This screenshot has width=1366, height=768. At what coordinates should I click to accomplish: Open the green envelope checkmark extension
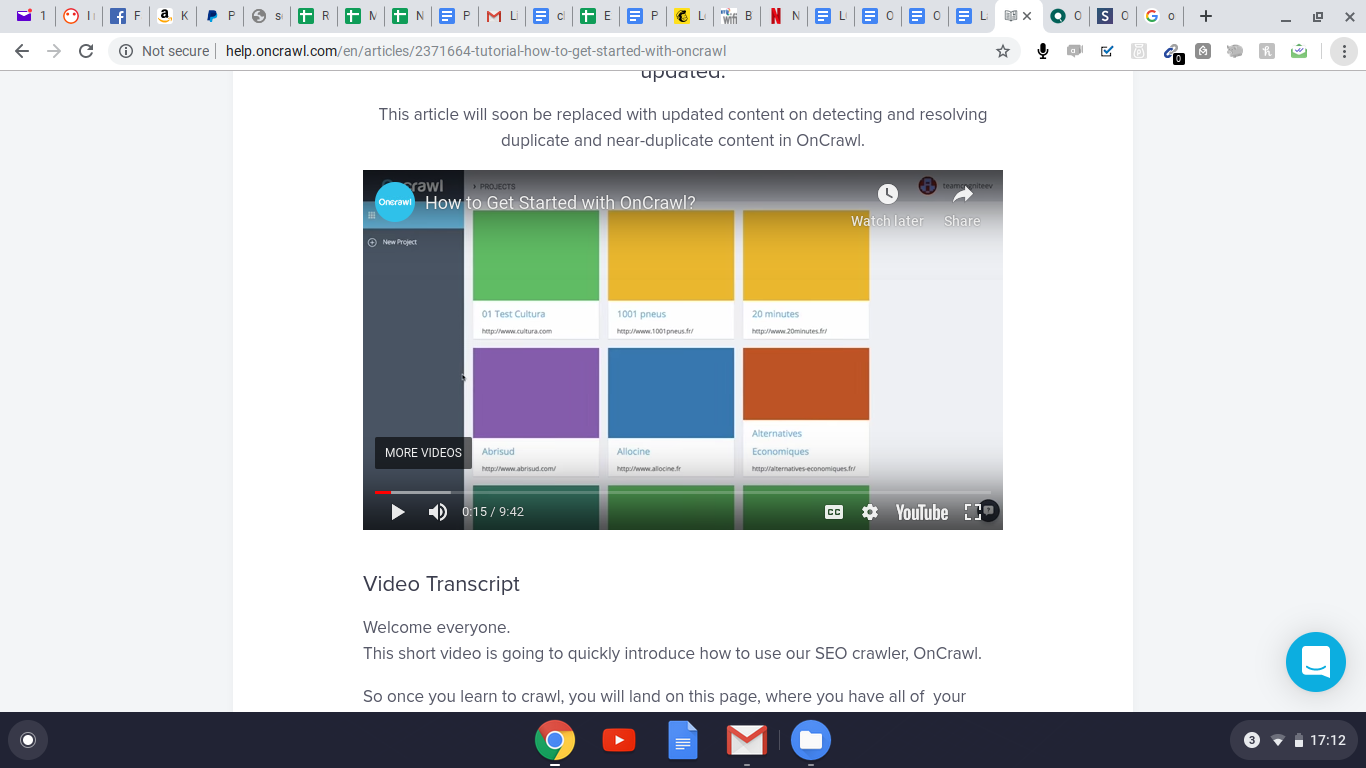(1299, 51)
